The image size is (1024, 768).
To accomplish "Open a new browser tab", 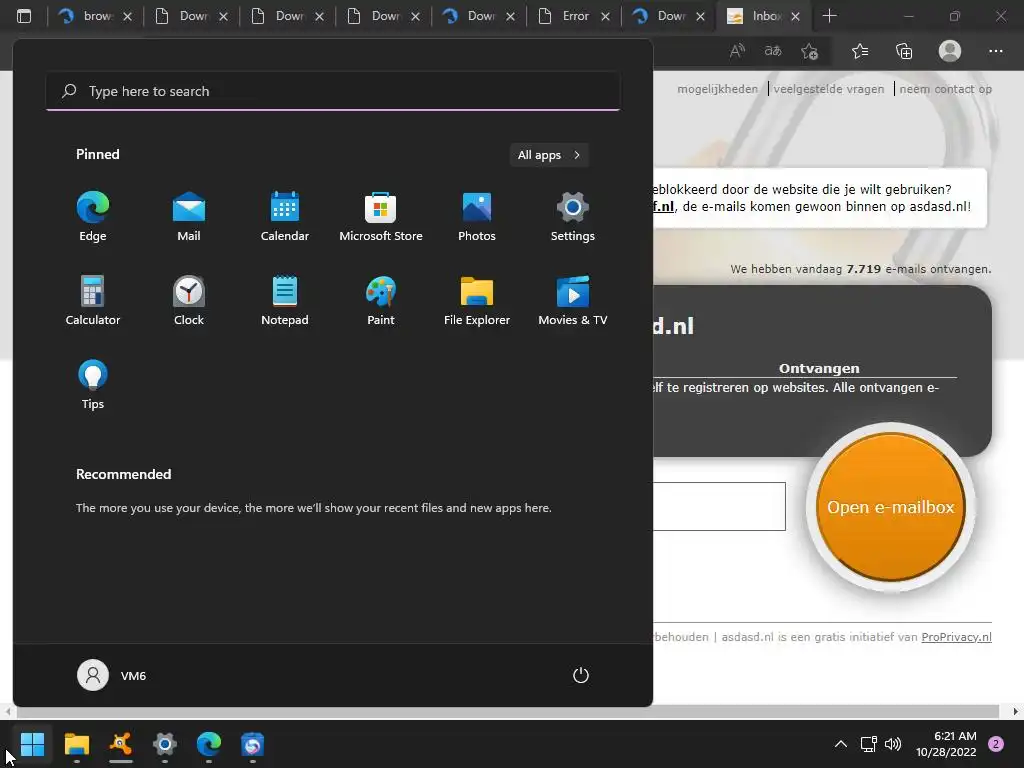I will click(x=829, y=16).
